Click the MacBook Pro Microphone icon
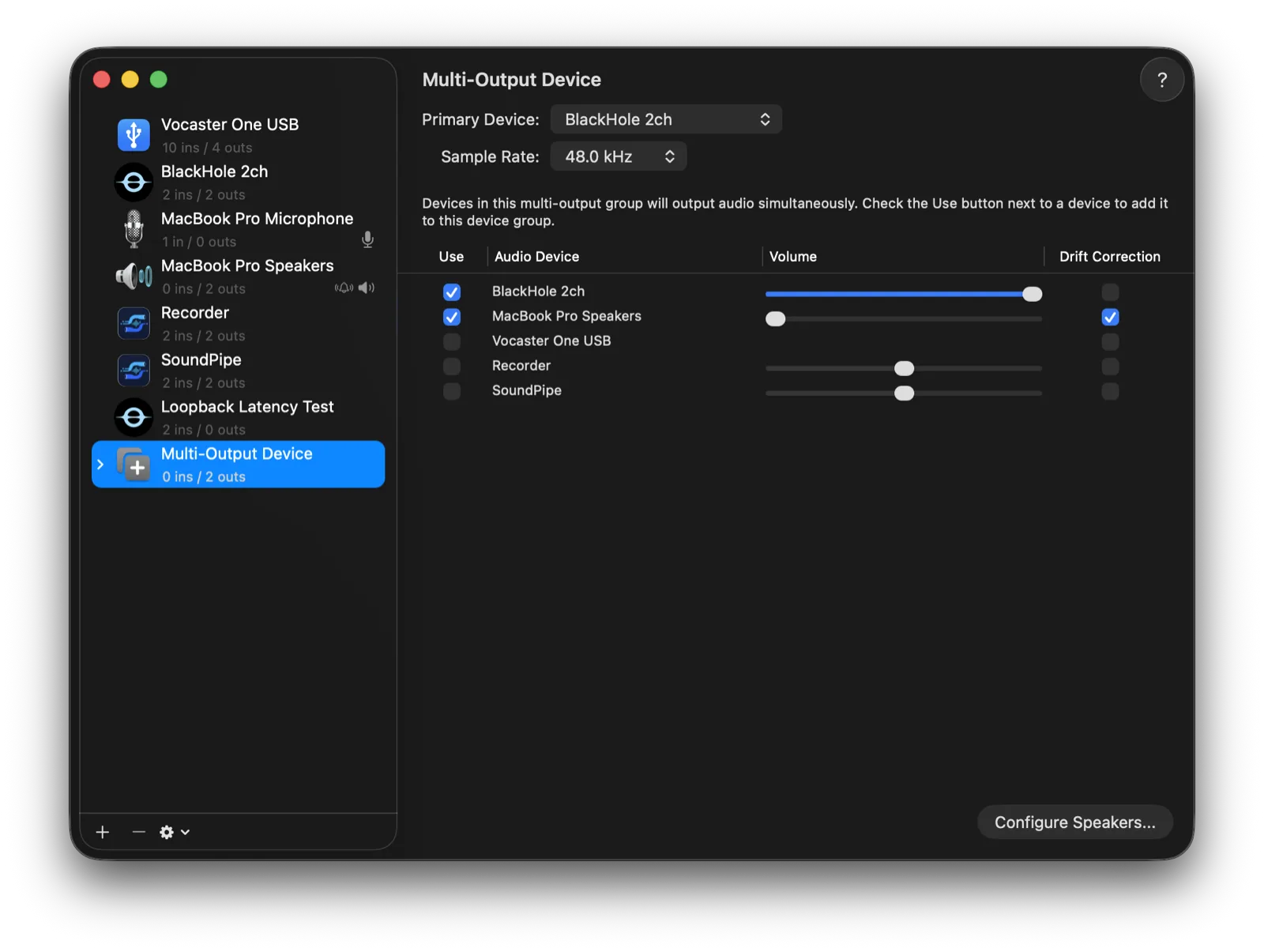1264x952 pixels. click(134, 229)
